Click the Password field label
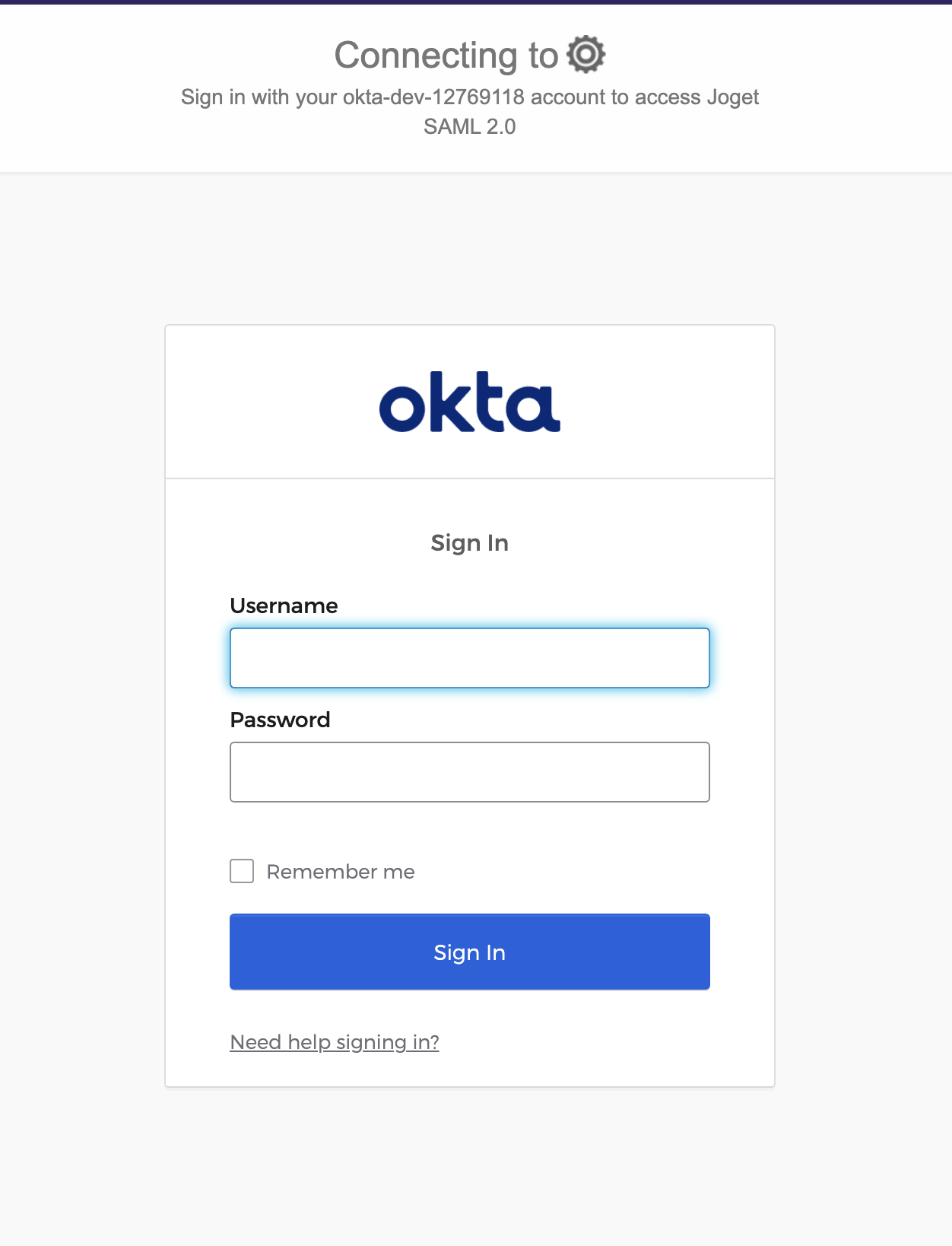The height and width of the screenshot is (1246, 952). point(280,720)
